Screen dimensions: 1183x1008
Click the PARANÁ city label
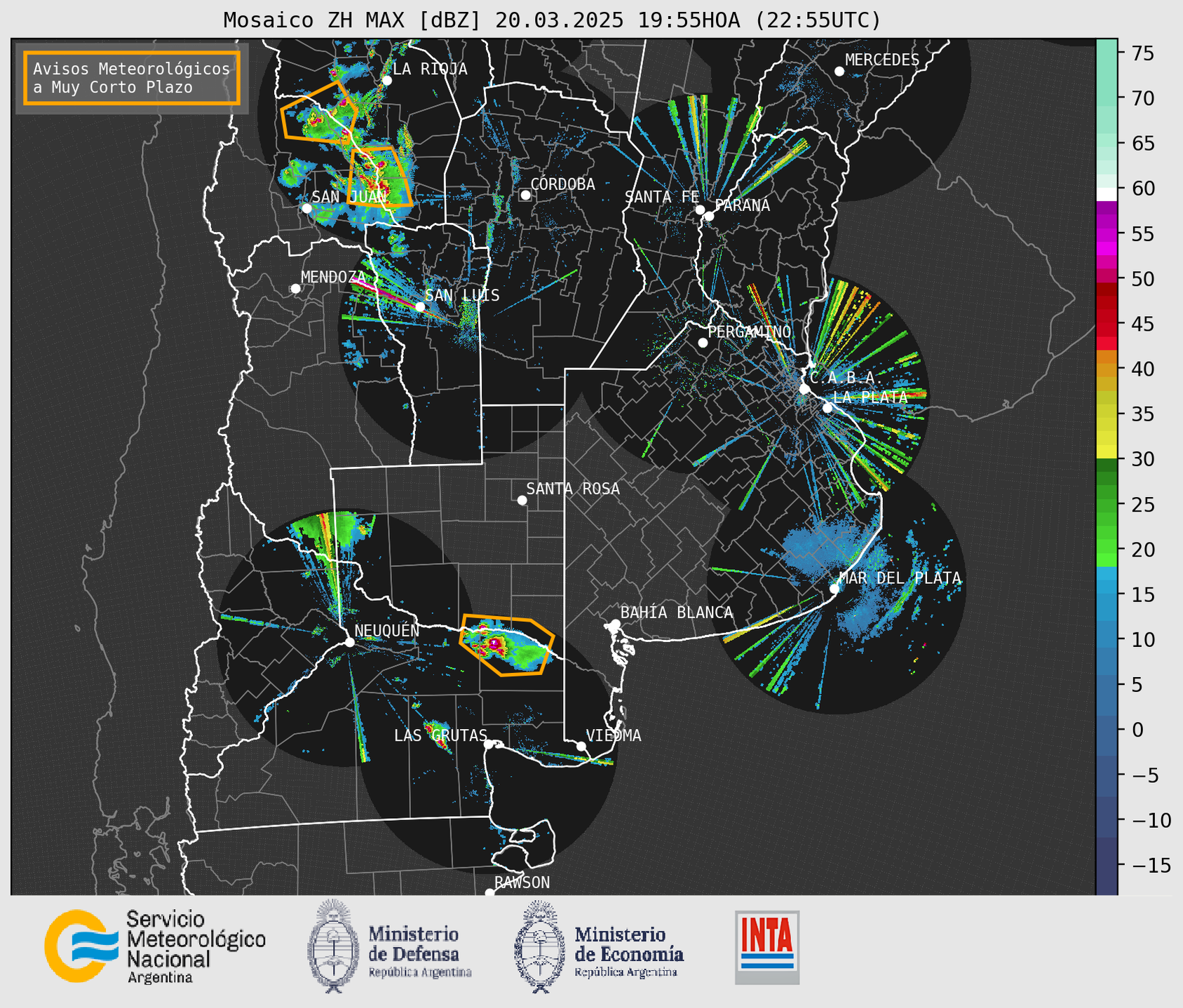pos(742,205)
